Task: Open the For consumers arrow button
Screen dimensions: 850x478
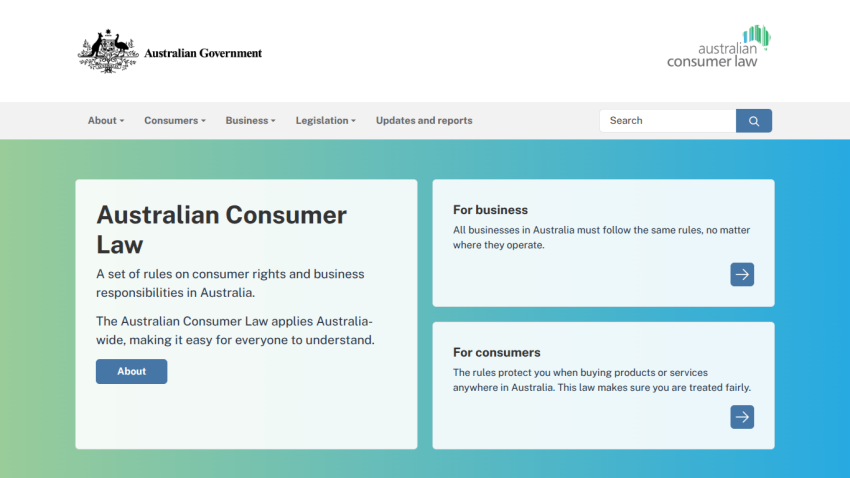Action: pos(742,417)
